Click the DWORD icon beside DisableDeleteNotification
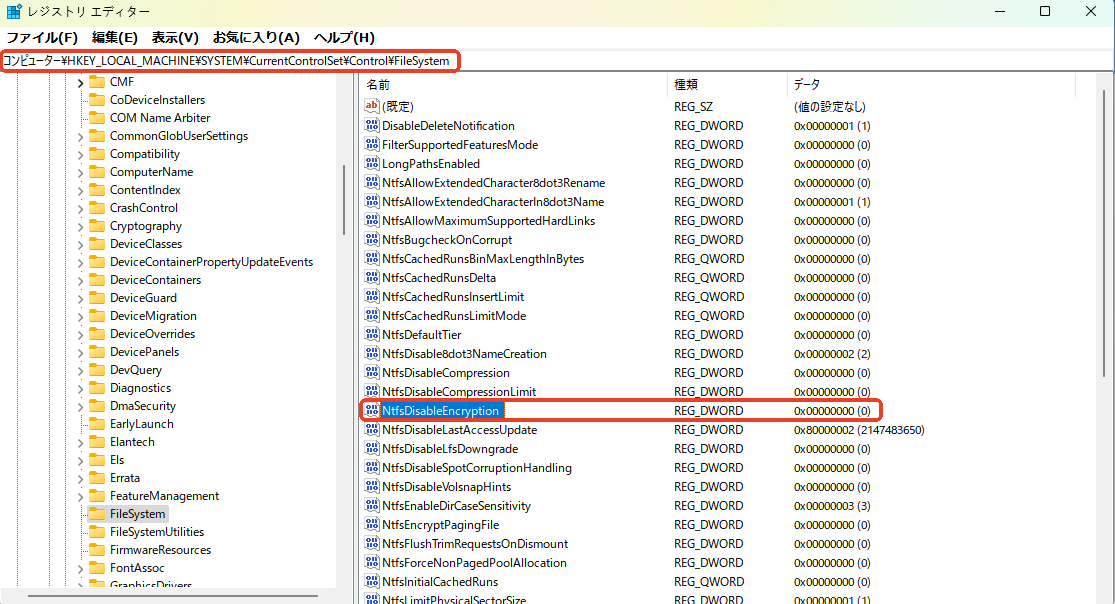The image size is (1115, 604). point(370,125)
